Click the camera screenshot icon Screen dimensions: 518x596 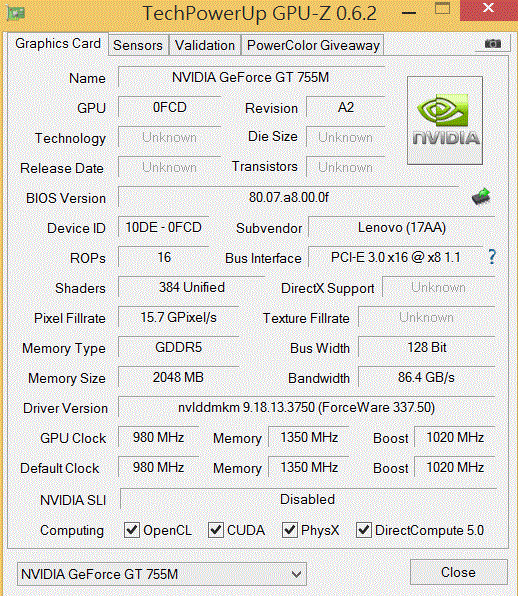(x=493, y=44)
